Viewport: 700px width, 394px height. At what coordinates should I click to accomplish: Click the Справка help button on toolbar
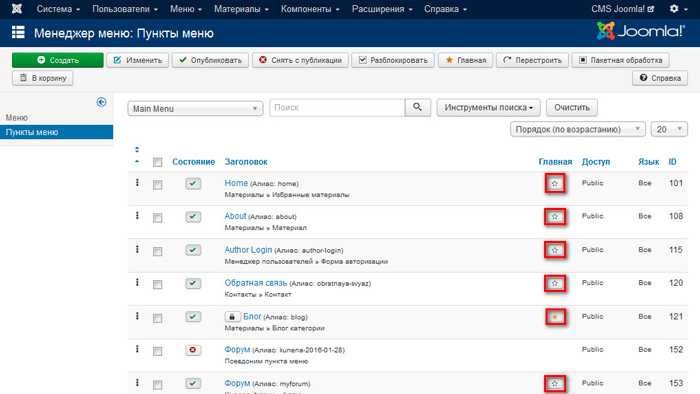pyautogui.click(x=660, y=78)
